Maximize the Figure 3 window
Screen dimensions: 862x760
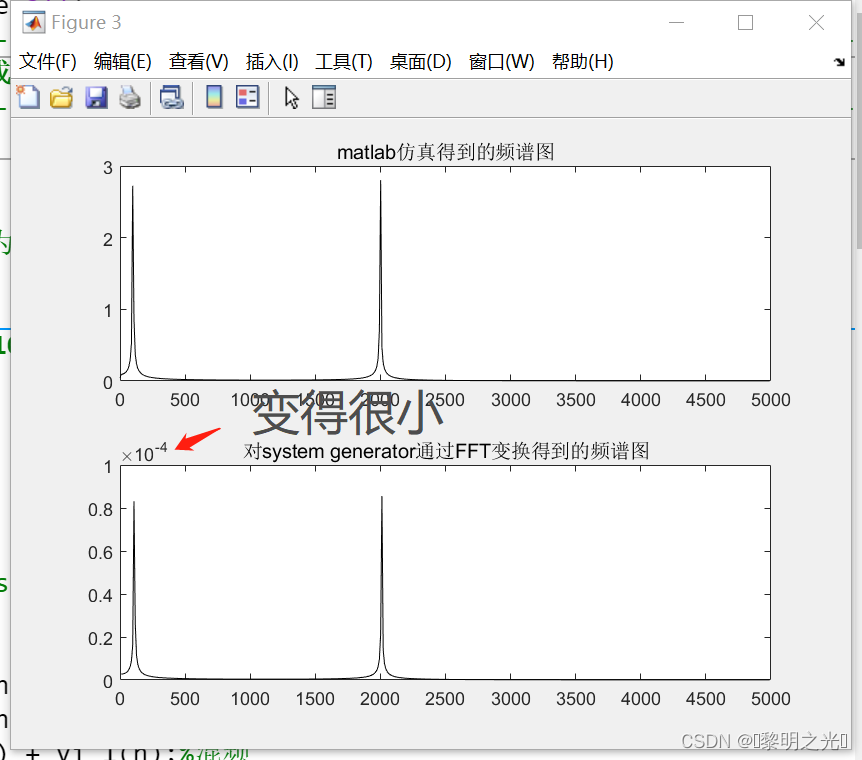click(x=744, y=22)
